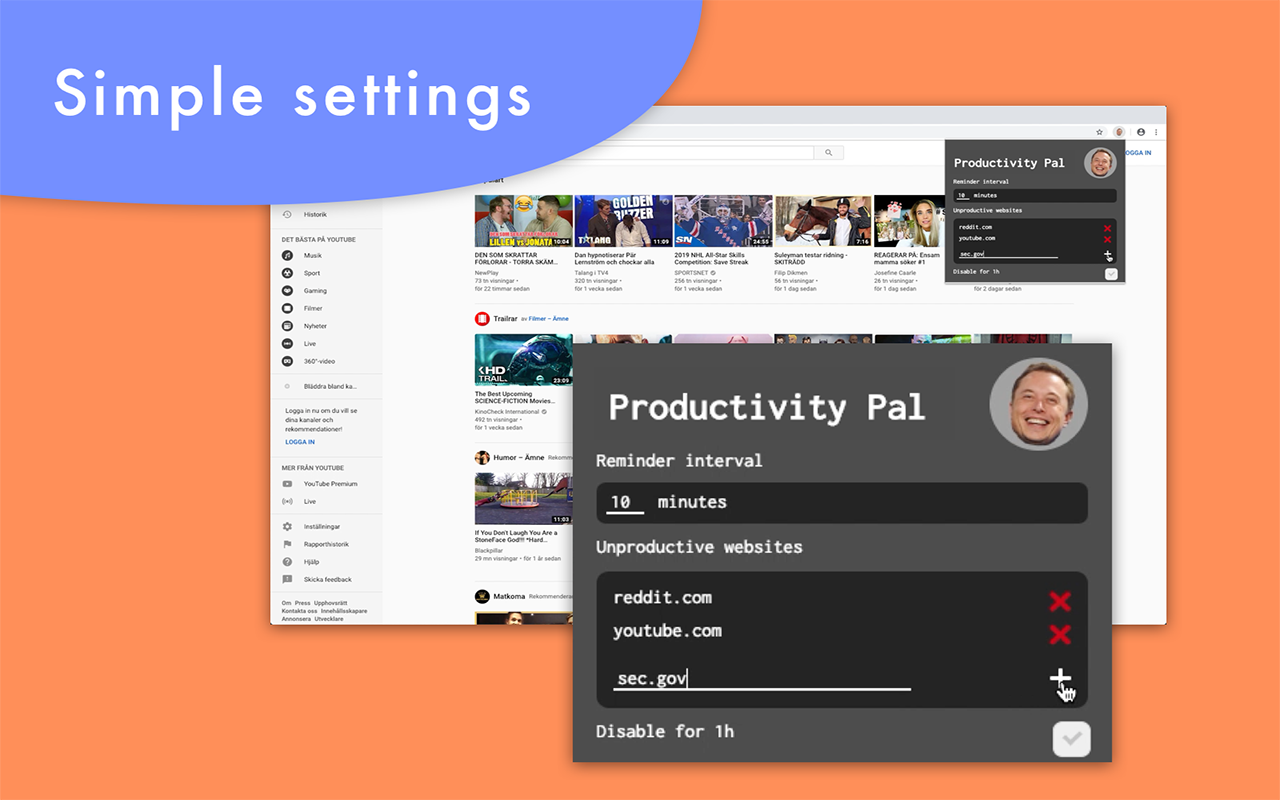This screenshot has height=800, width=1280.
Task: Open the Productivity Pal extension toolbar icon
Action: [1120, 132]
